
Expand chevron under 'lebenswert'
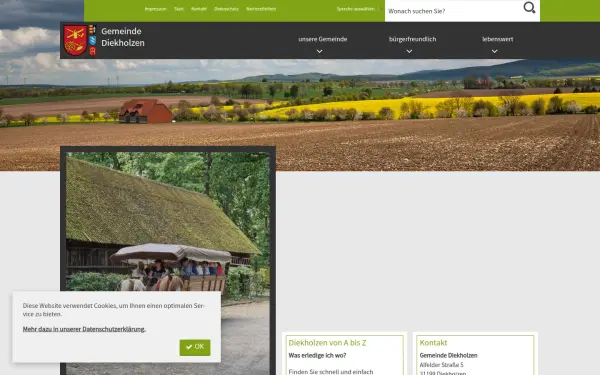[x=495, y=51]
